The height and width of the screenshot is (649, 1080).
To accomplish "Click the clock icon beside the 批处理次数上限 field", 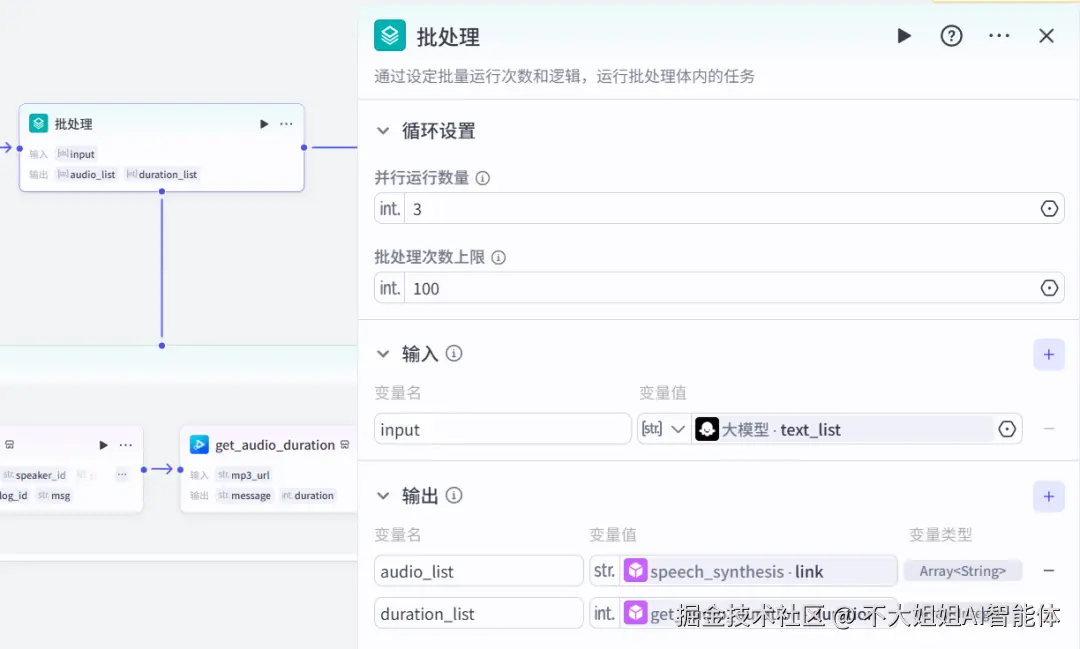I will pyautogui.click(x=1049, y=288).
